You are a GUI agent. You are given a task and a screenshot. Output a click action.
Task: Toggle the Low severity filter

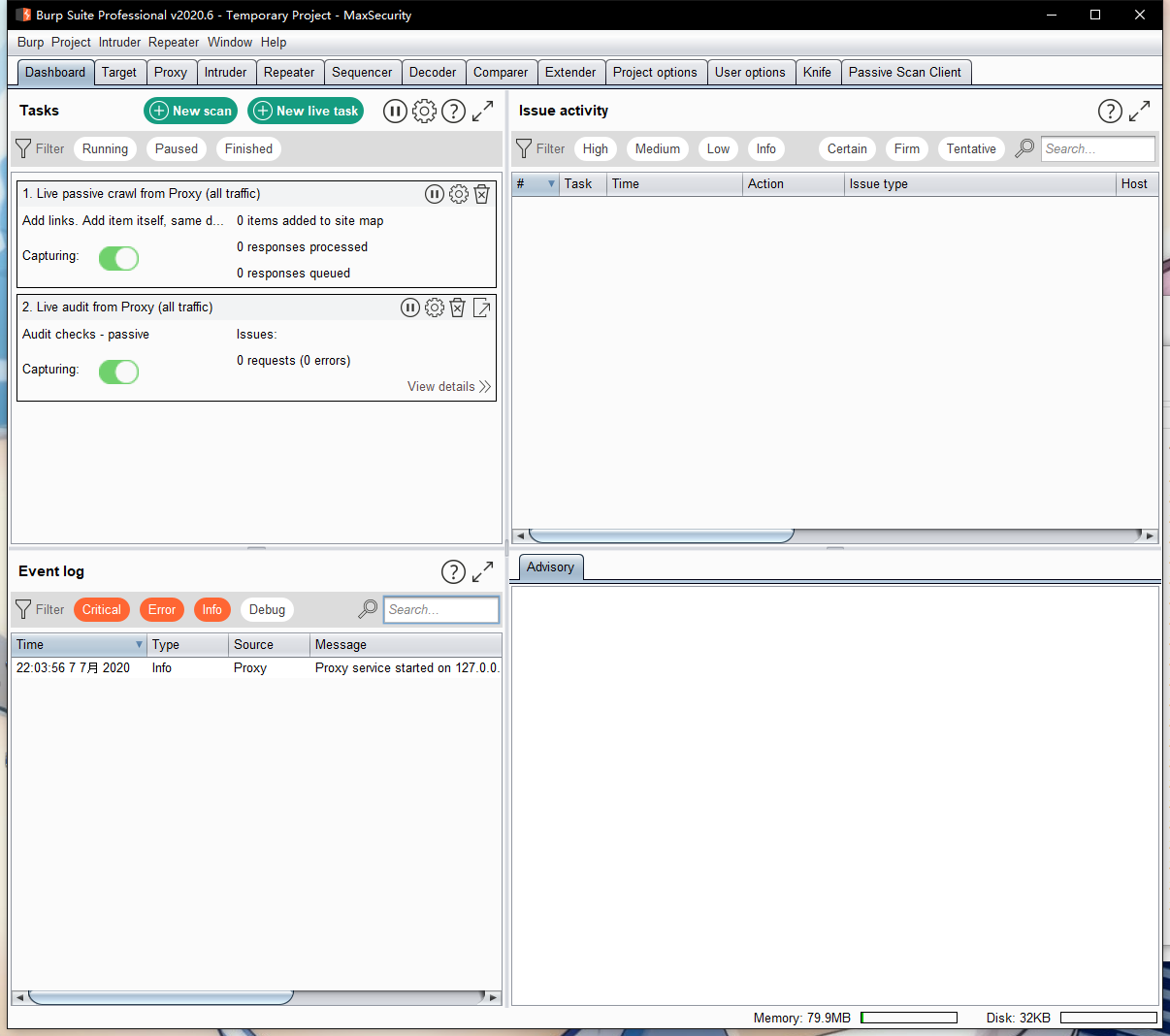718,148
